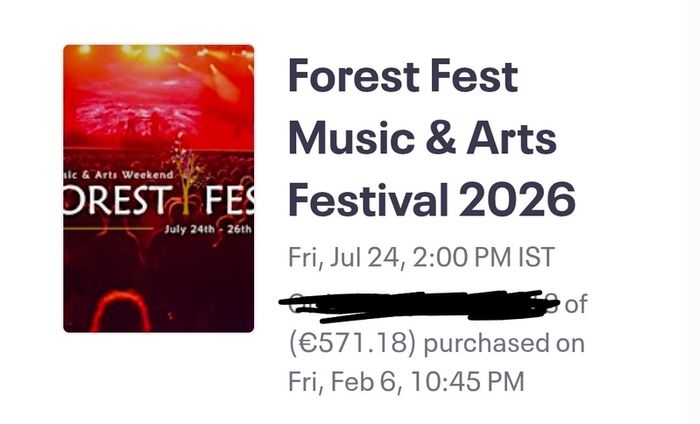The image size is (700, 424).
Task: Click the white OREST lettering on the poster
Action: (x=118, y=200)
